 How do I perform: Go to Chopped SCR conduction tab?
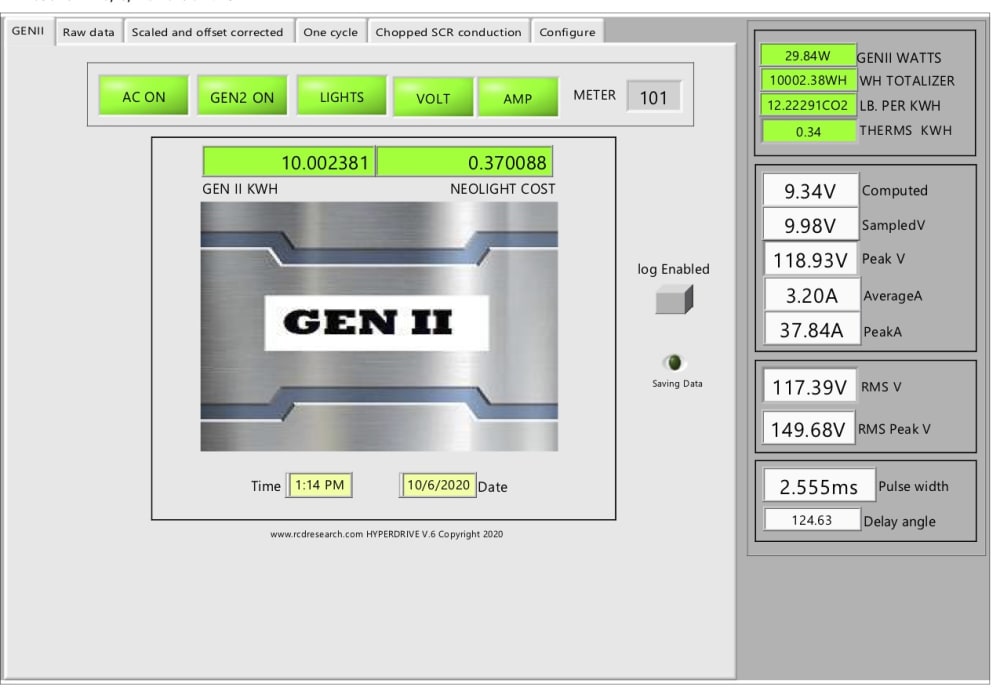click(448, 32)
